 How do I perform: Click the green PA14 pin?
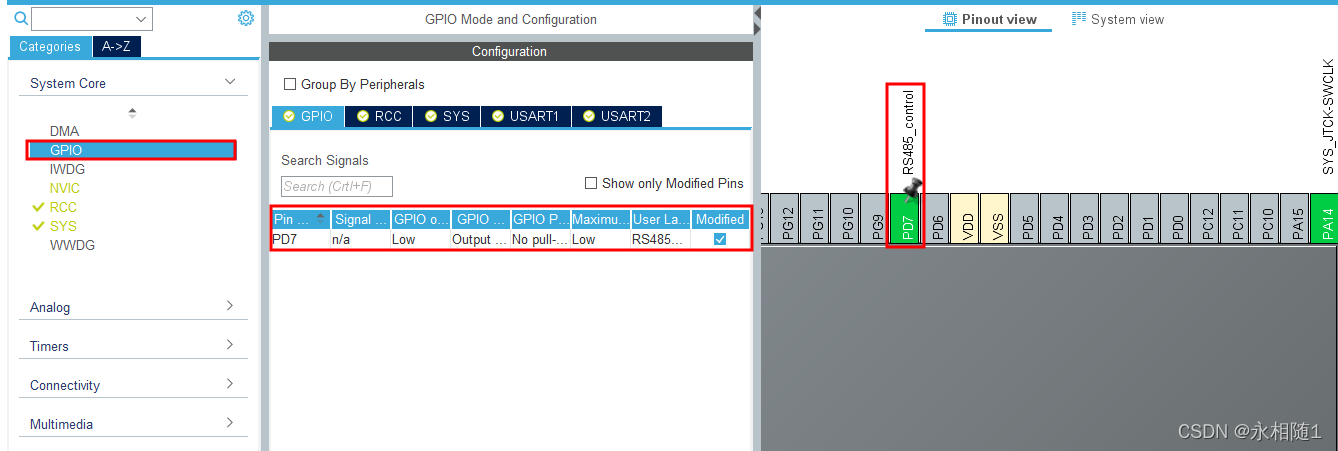(x=1325, y=219)
